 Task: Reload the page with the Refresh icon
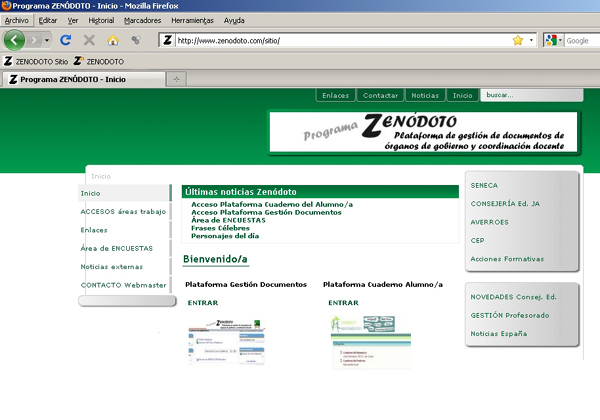66,40
